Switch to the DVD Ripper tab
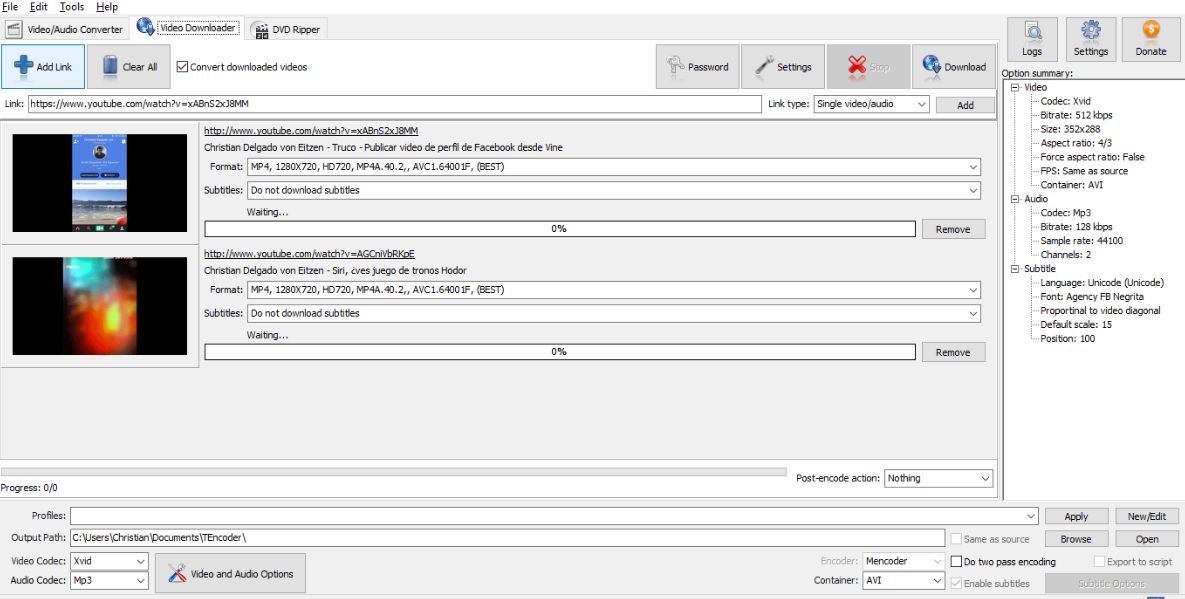The image size is (1185, 599). click(x=286, y=29)
